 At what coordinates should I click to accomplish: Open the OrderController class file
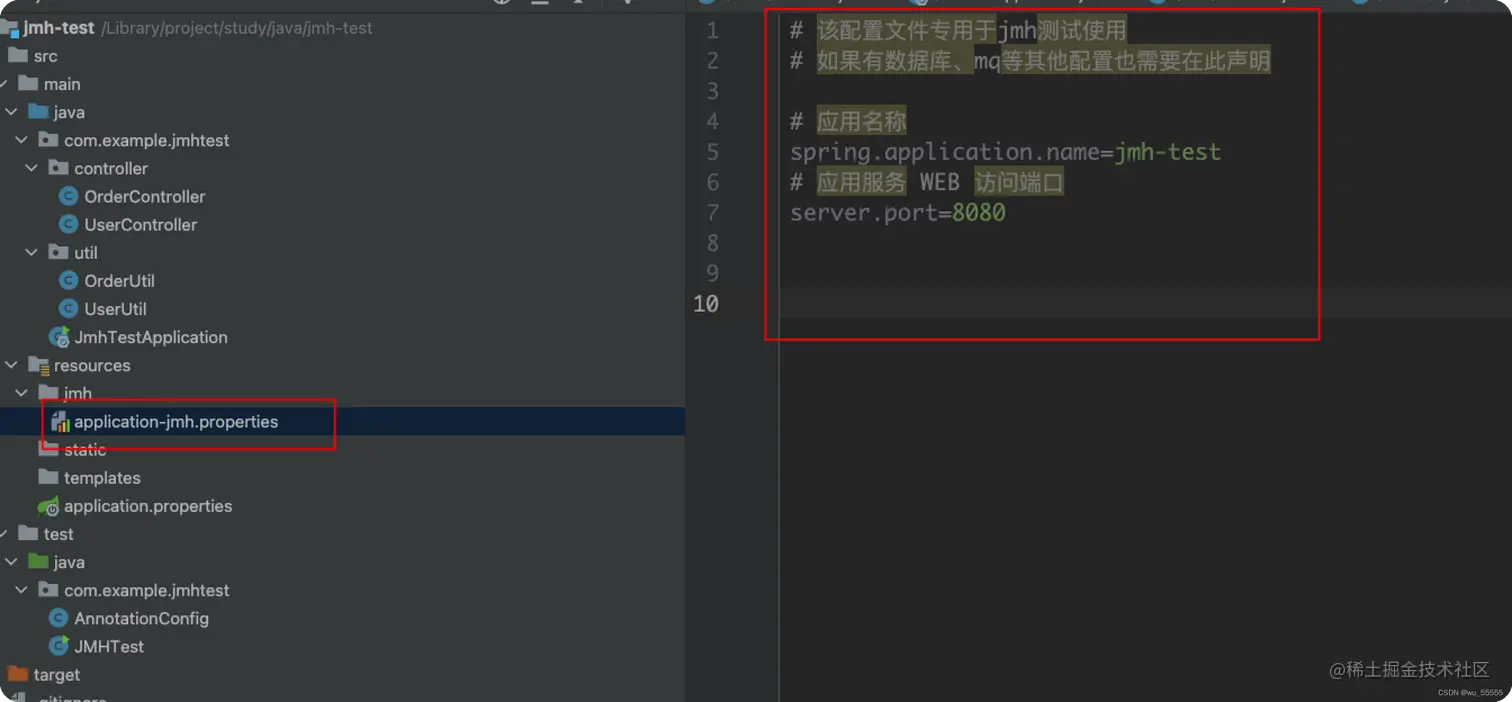(x=144, y=197)
